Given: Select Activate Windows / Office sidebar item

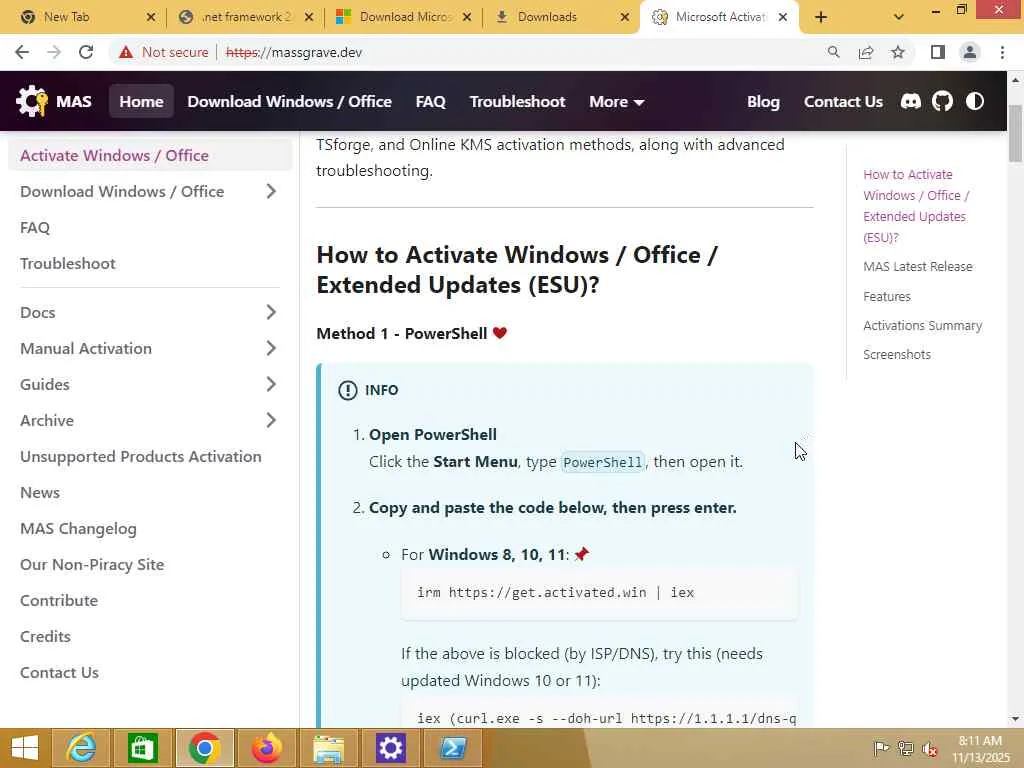Looking at the screenshot, I should tap(150, 155).
